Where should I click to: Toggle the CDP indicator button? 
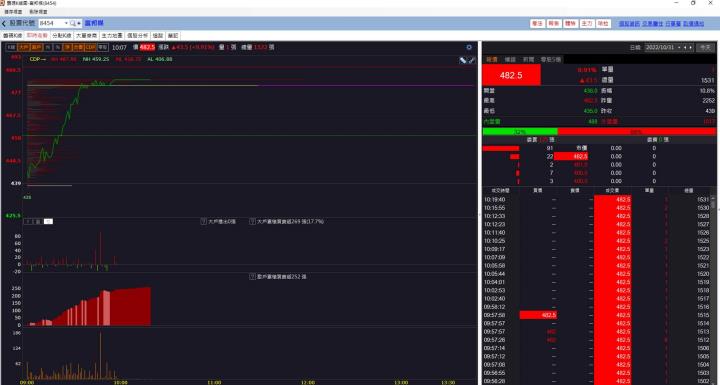click(90, 47)
